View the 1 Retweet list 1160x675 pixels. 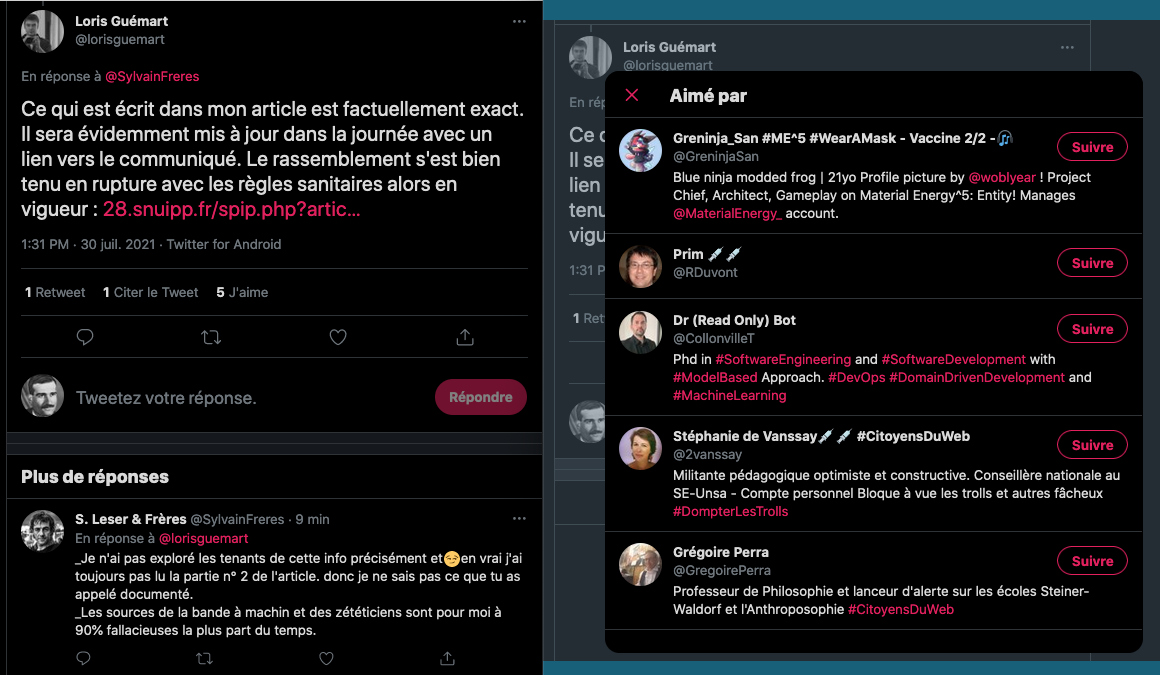55,292
